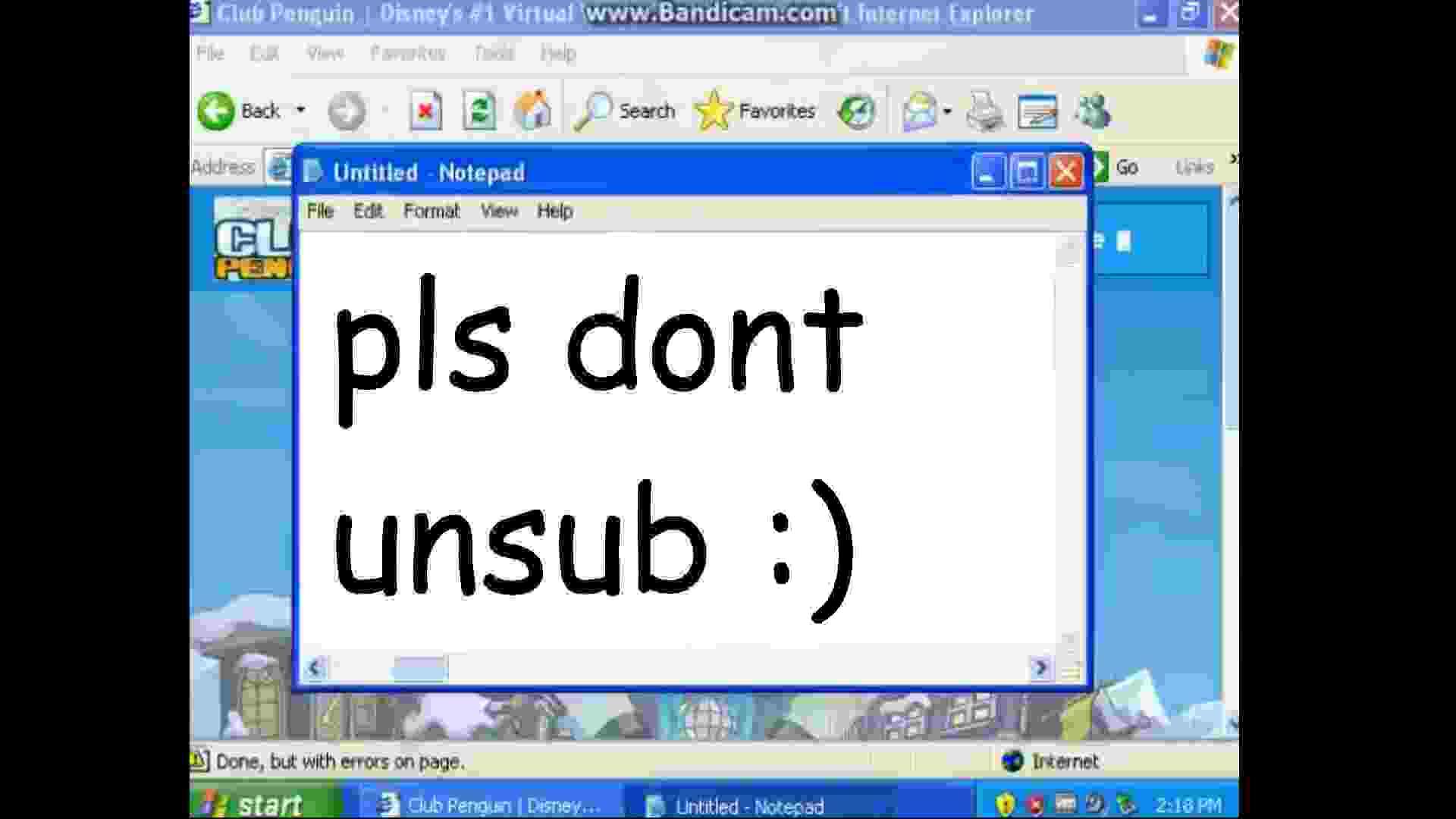Open the History pane

857,112
